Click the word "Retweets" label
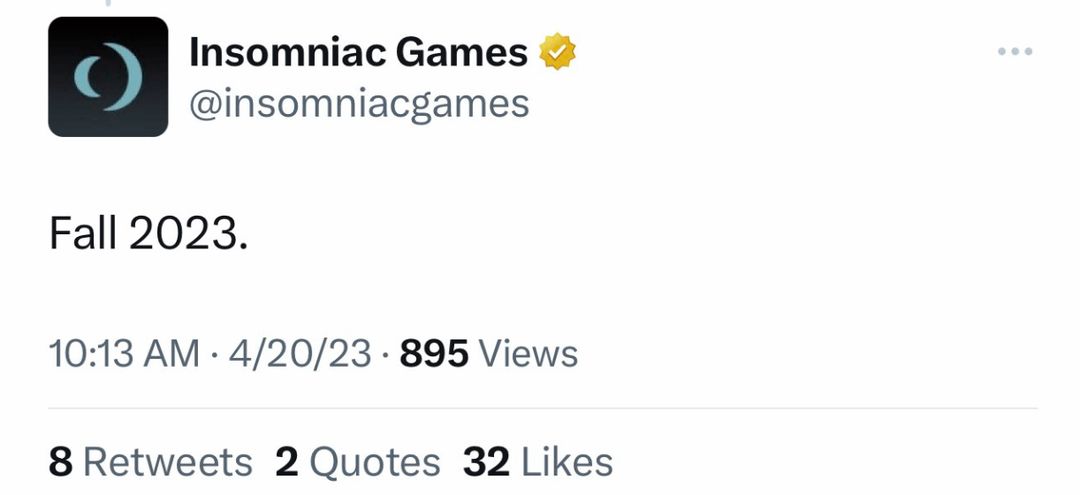 click(x=167, y=462)
